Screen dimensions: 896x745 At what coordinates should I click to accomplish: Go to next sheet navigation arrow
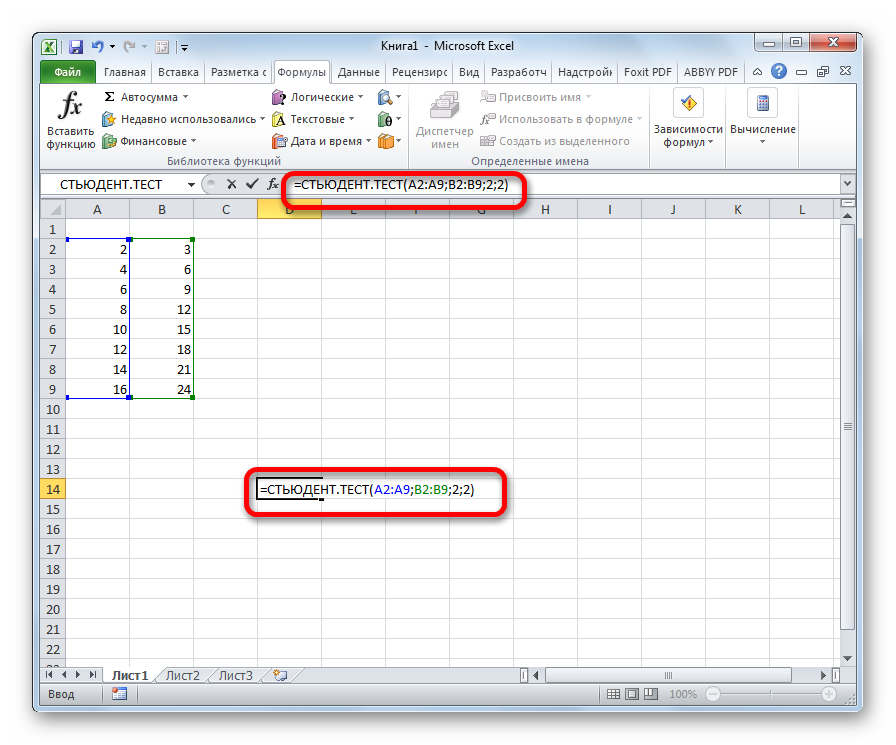pos(78,675)
